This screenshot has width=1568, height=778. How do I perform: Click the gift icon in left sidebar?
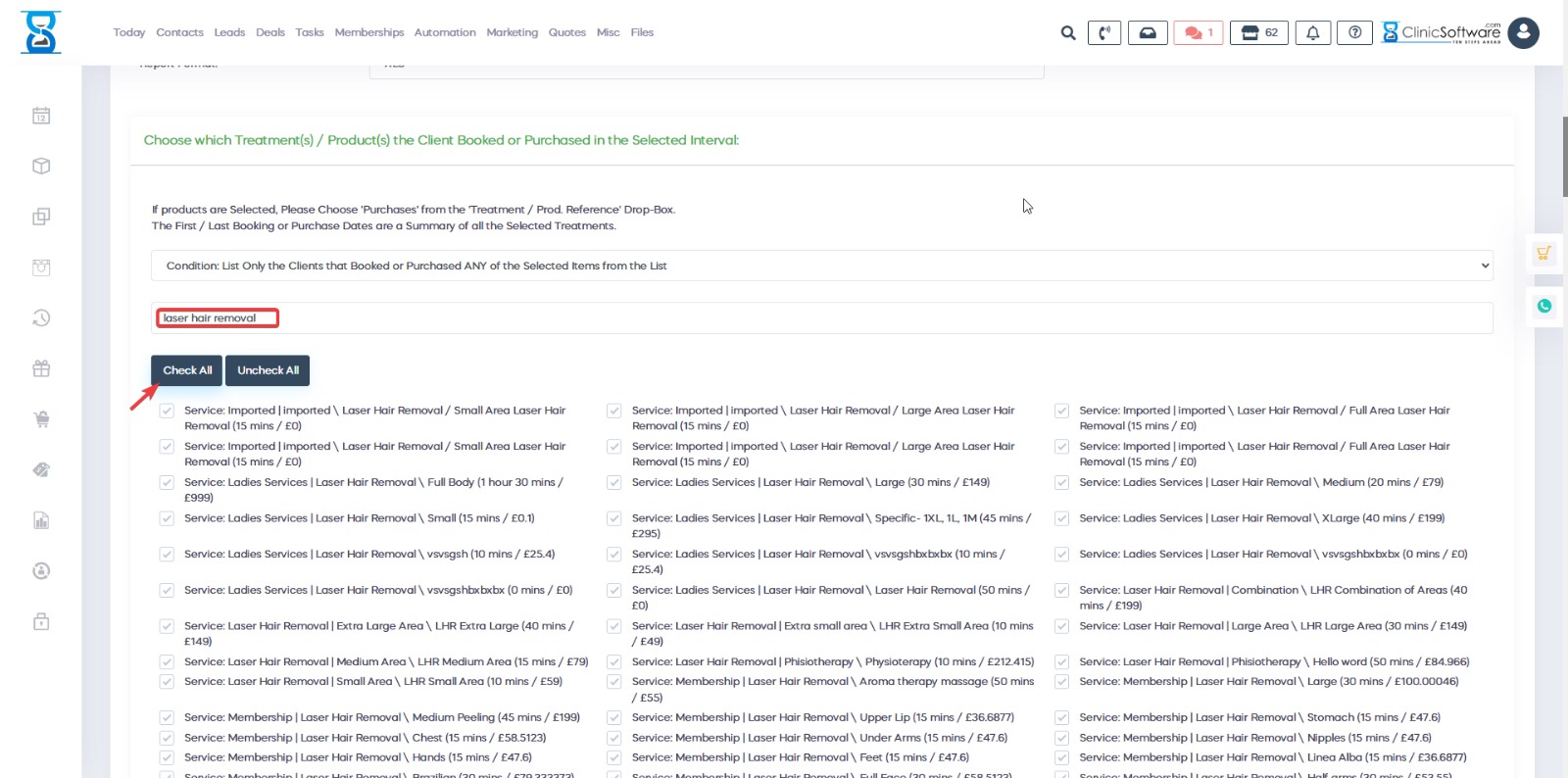pyautogui.click(x=41, y=368)
